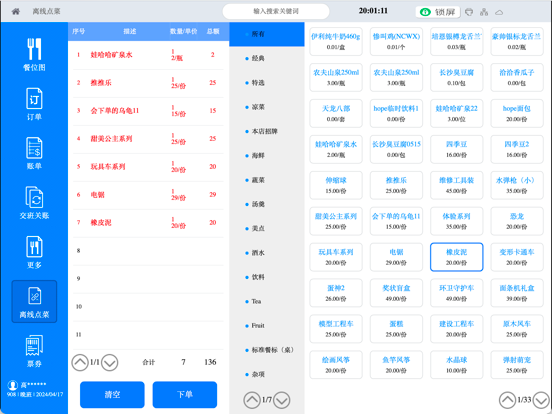Select the 杂项 category

pyautogui.click(x=267, y=374)
